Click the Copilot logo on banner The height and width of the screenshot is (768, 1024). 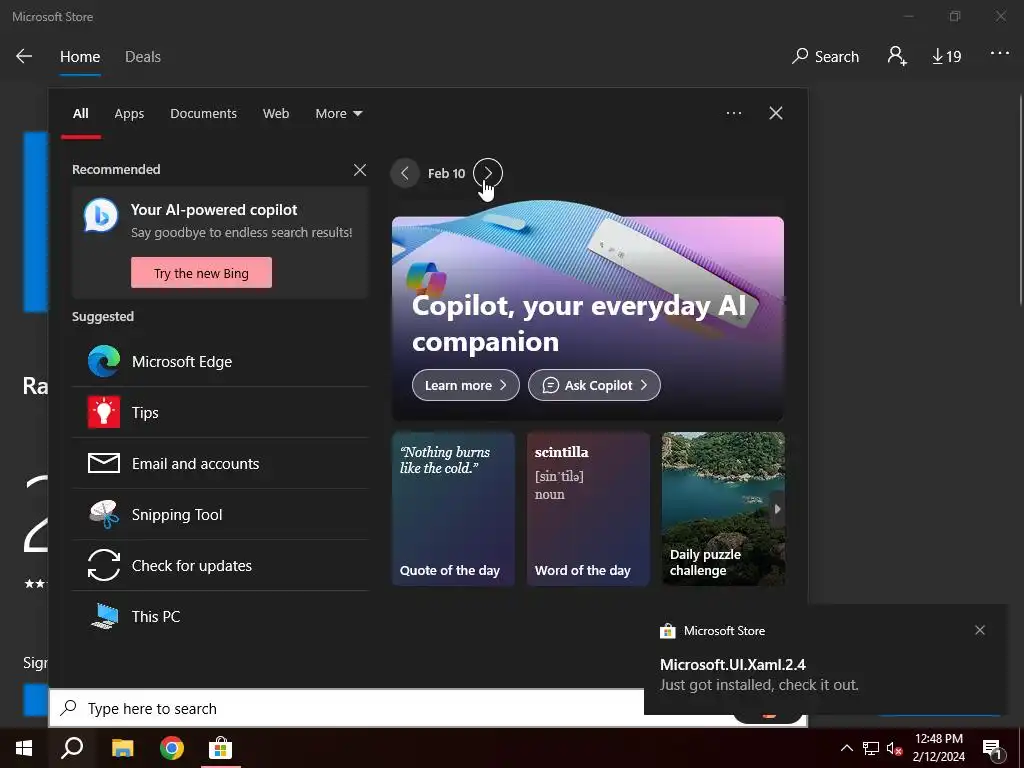[425, 278]
